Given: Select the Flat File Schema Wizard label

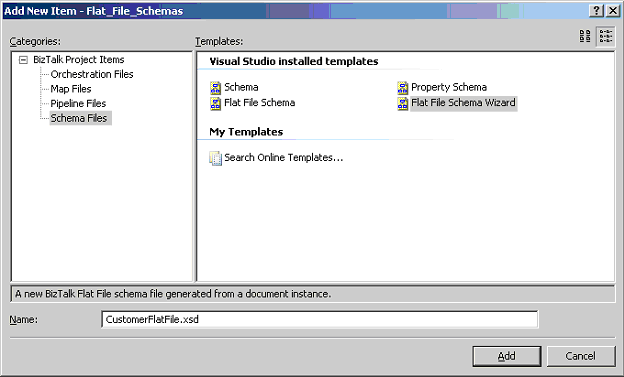Looking at the screenshot, I should pyautogui.click(x=463, y=103).
